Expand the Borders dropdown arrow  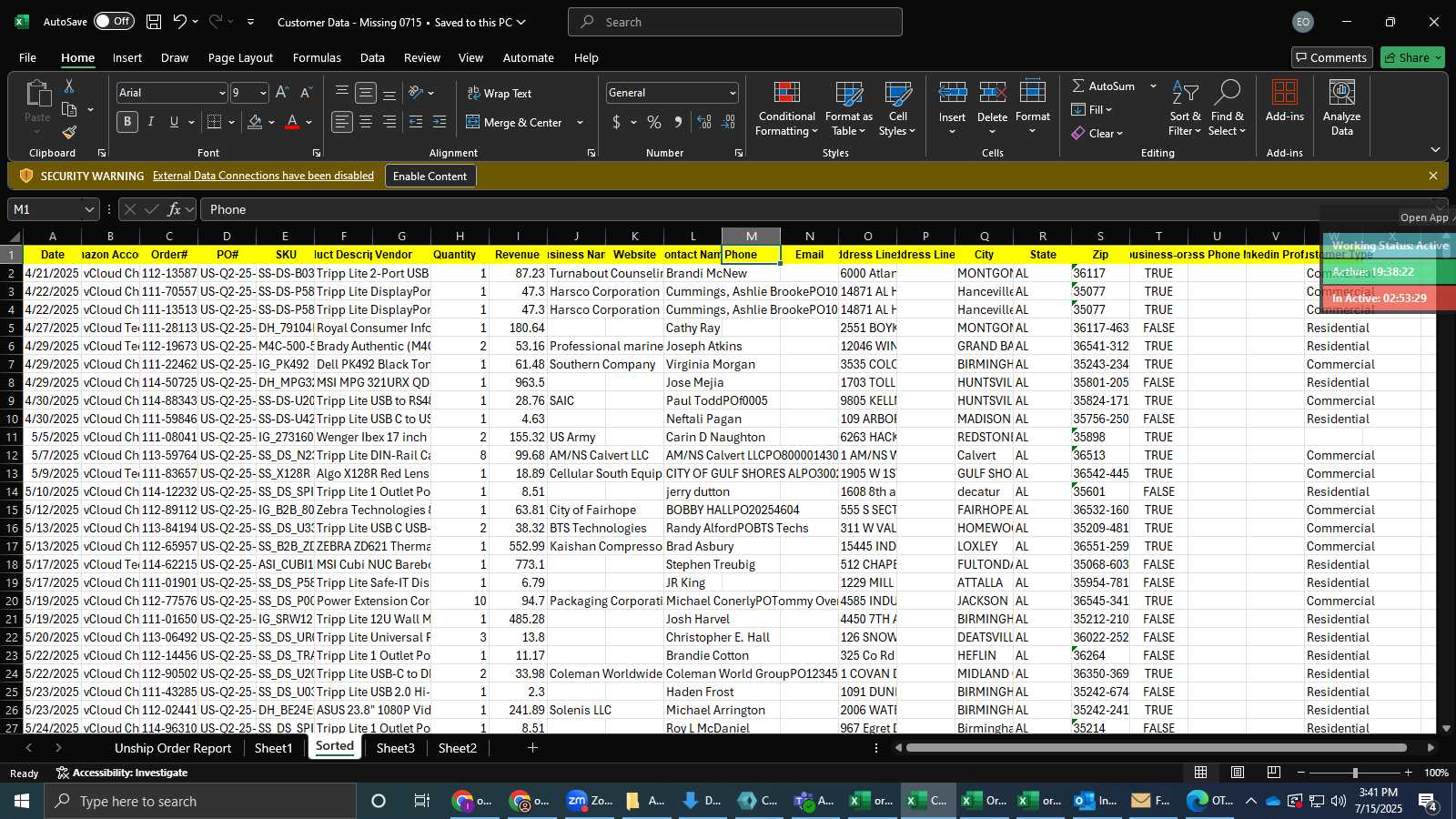pos(231,122)
